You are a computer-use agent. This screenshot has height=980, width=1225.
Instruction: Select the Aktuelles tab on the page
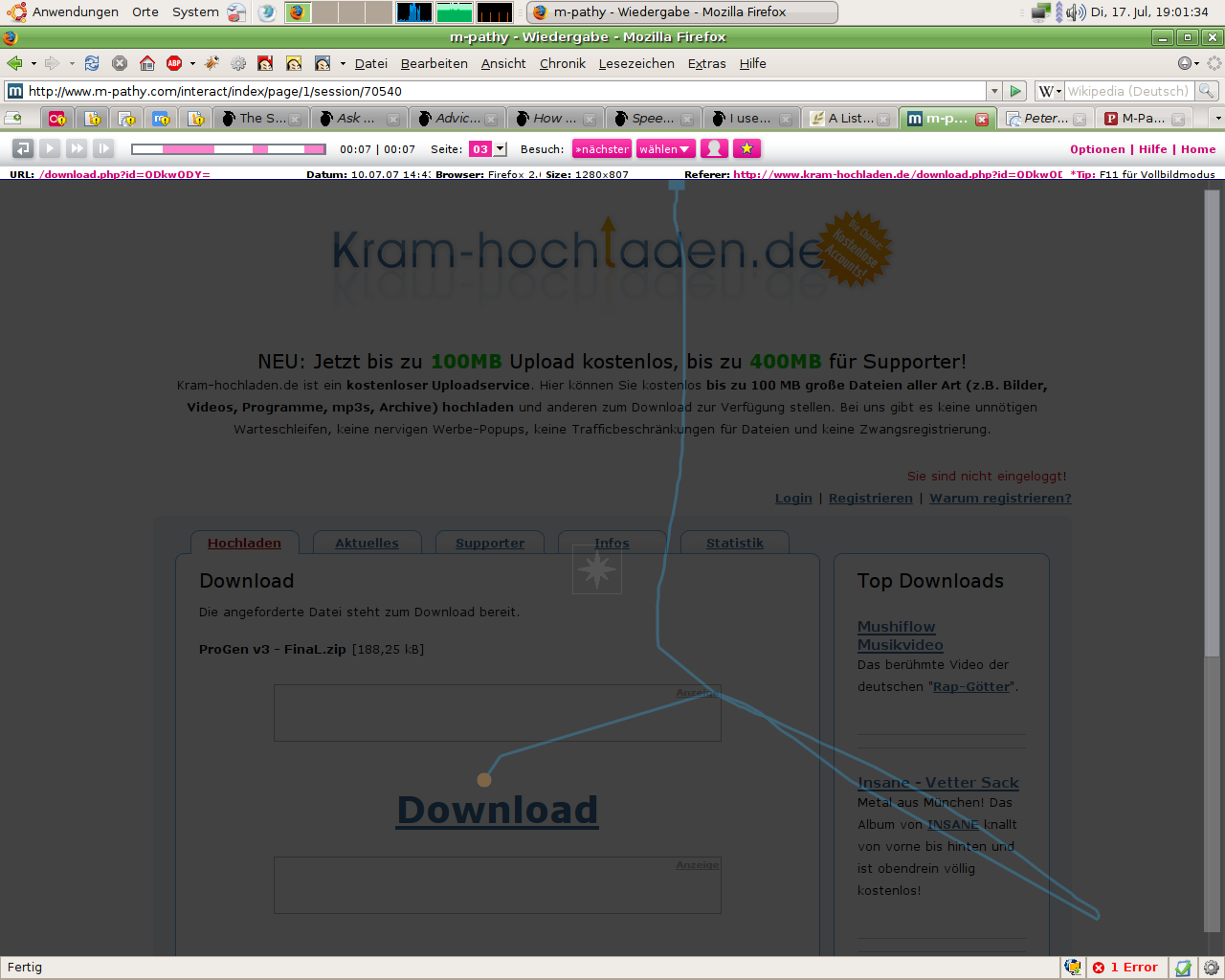pos(367,543)
